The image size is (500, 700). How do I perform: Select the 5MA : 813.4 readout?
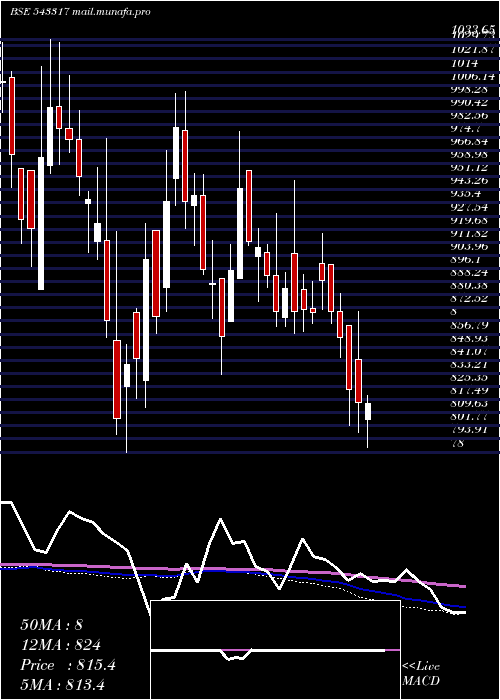[62, 684]
